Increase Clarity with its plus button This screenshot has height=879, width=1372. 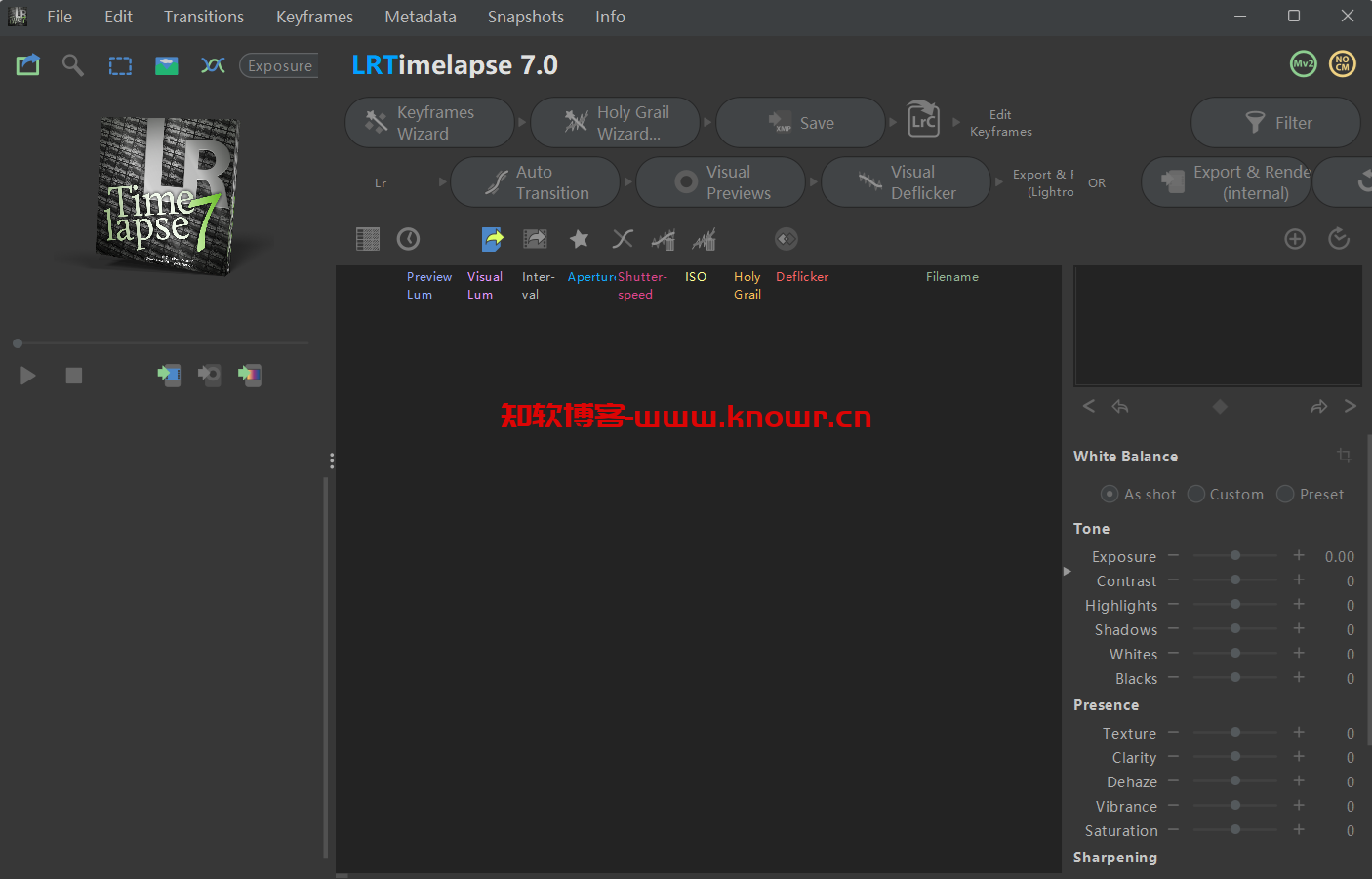click(1299, 756)
